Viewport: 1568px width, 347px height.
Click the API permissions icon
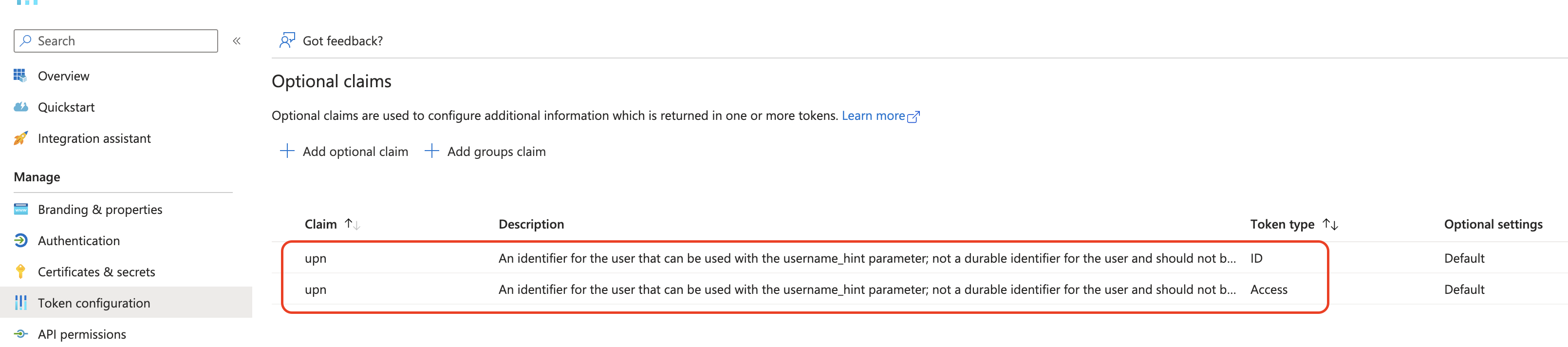pos(20,334)
